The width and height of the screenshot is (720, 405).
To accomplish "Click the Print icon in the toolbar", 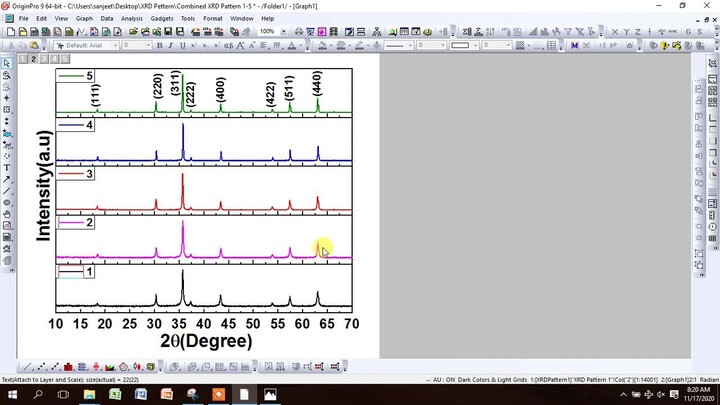I will pyautogui.click(x=298, y=32).
